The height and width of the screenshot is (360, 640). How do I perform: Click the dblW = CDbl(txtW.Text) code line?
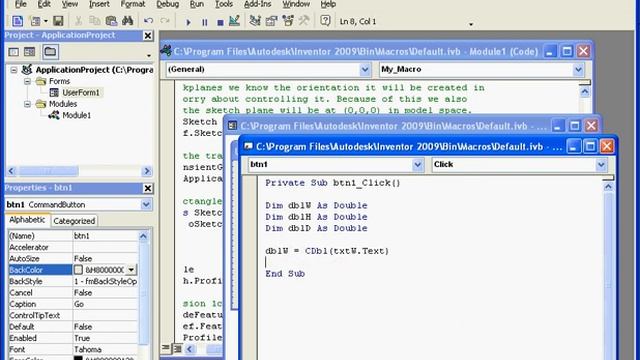click(327, 251)
